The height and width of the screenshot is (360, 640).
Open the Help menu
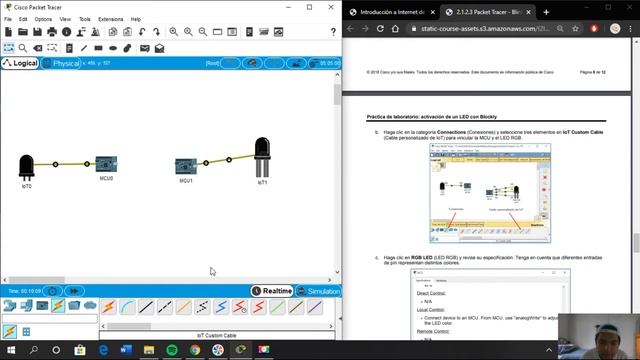point(136,19)
